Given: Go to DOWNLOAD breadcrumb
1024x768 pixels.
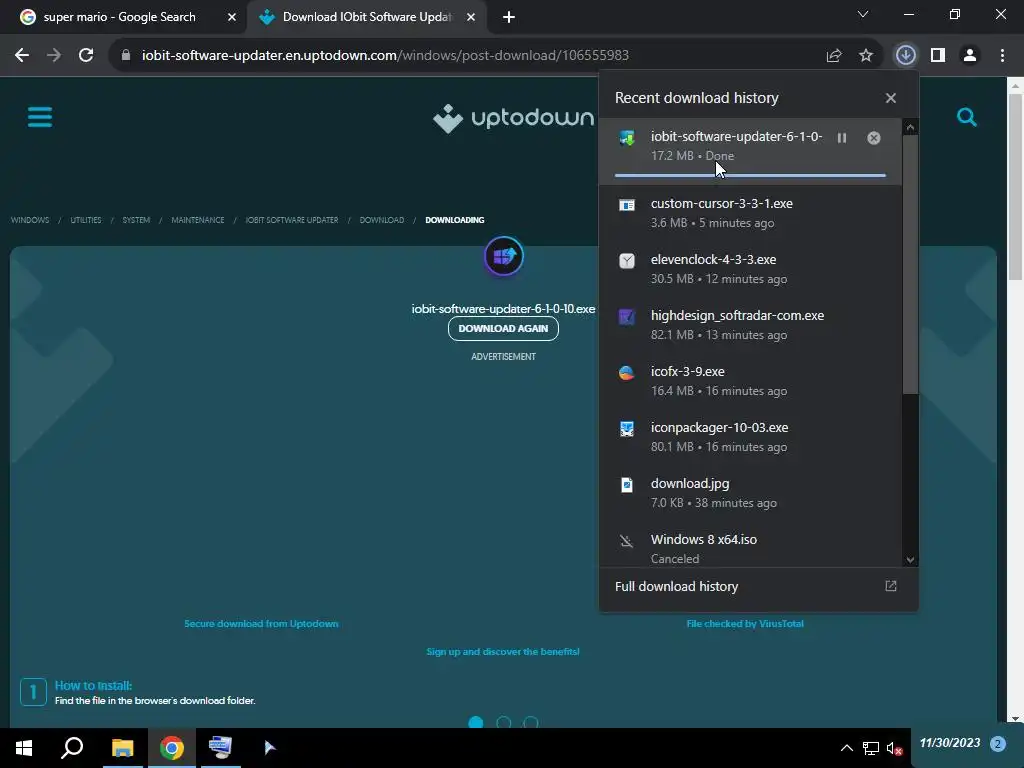Looking at the screenshot, I should [x=381, y=220].
